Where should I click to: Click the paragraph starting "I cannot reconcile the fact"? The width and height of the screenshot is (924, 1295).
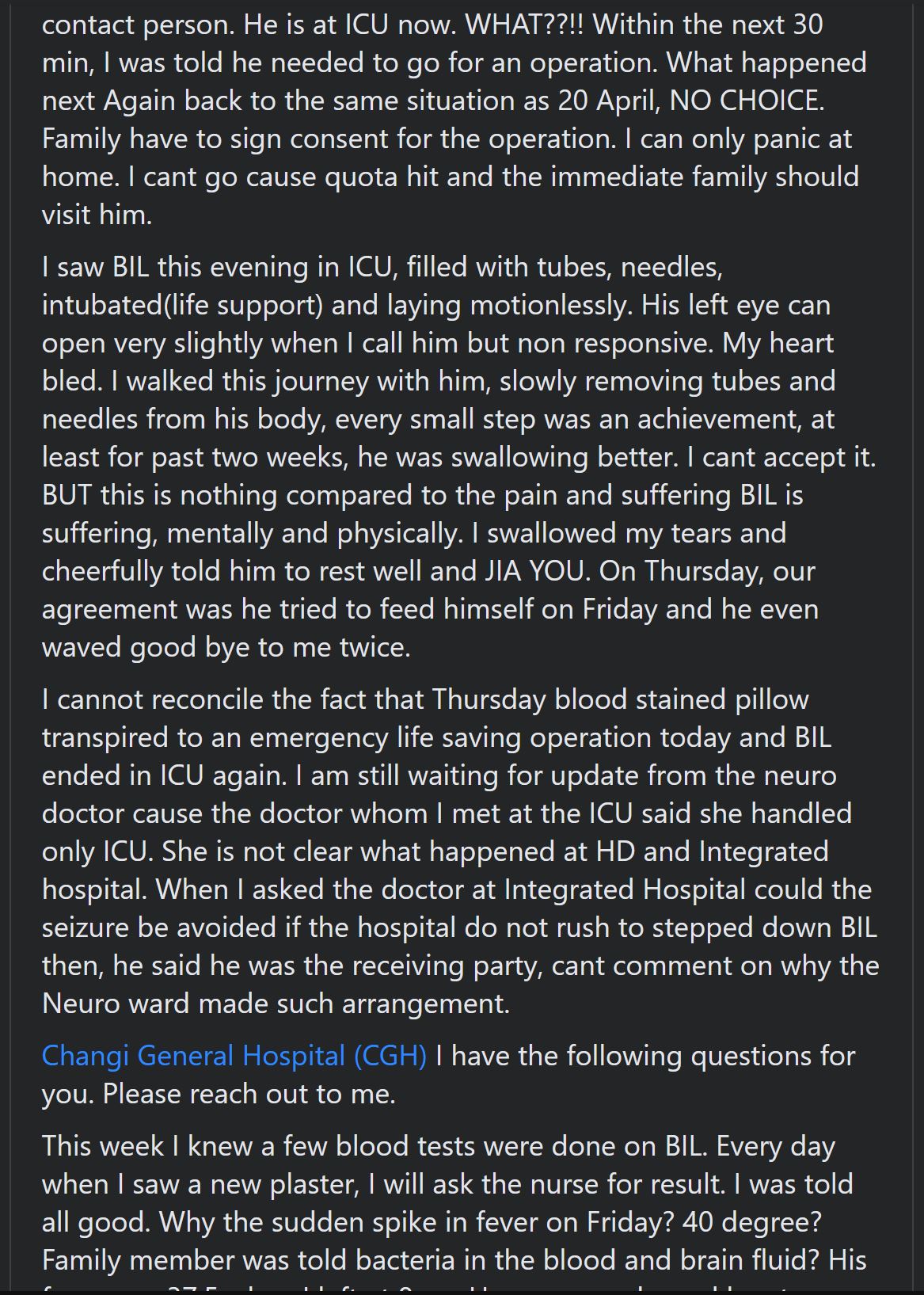[459, 851]
